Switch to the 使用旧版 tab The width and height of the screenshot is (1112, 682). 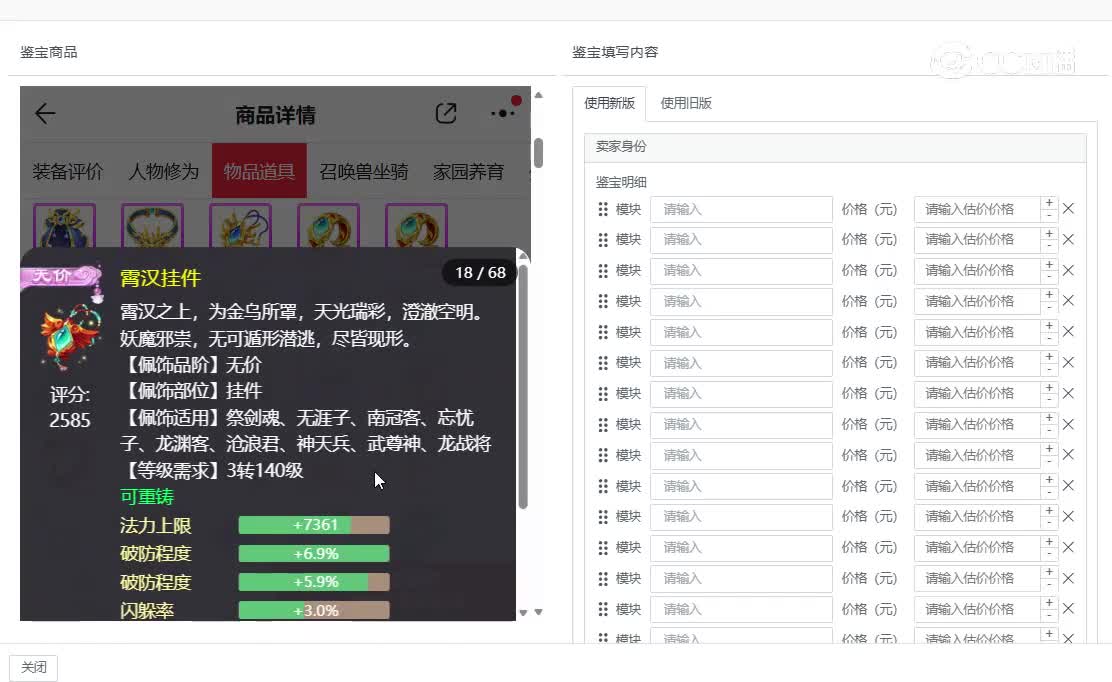point(686,104)
